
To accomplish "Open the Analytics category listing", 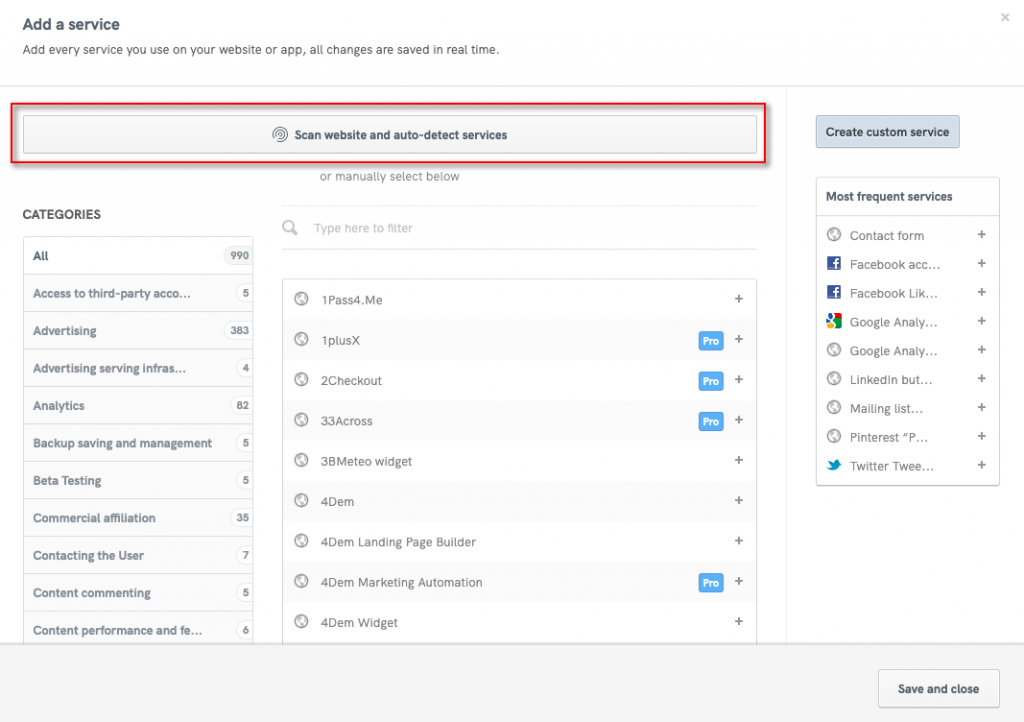I will [138, 405].
